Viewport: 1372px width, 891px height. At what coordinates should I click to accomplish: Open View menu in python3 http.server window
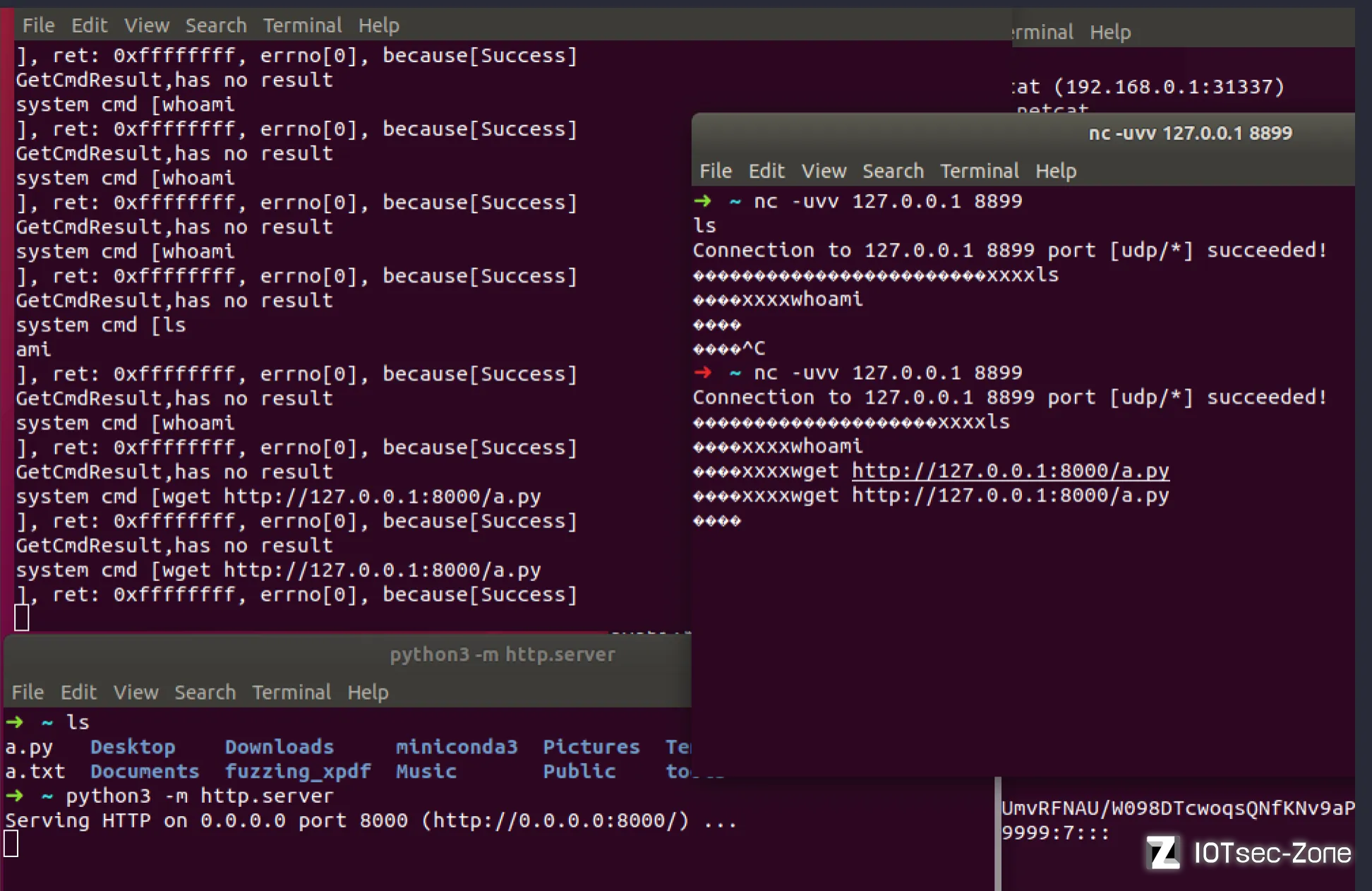[x=136, y=692]
